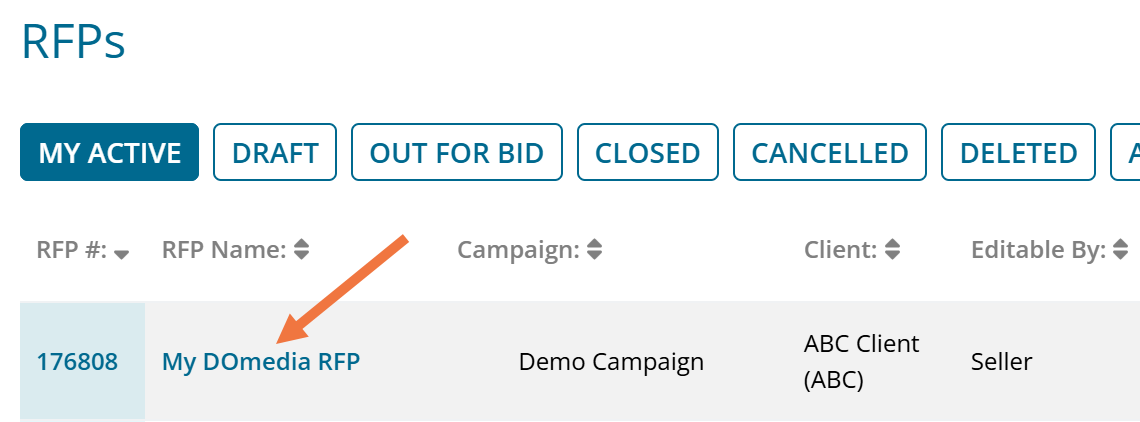Image resolution: width=1140 pixels, height=422 pixels.
Task: Click the RFP Name header label
Action: click(x=224, y=250)
